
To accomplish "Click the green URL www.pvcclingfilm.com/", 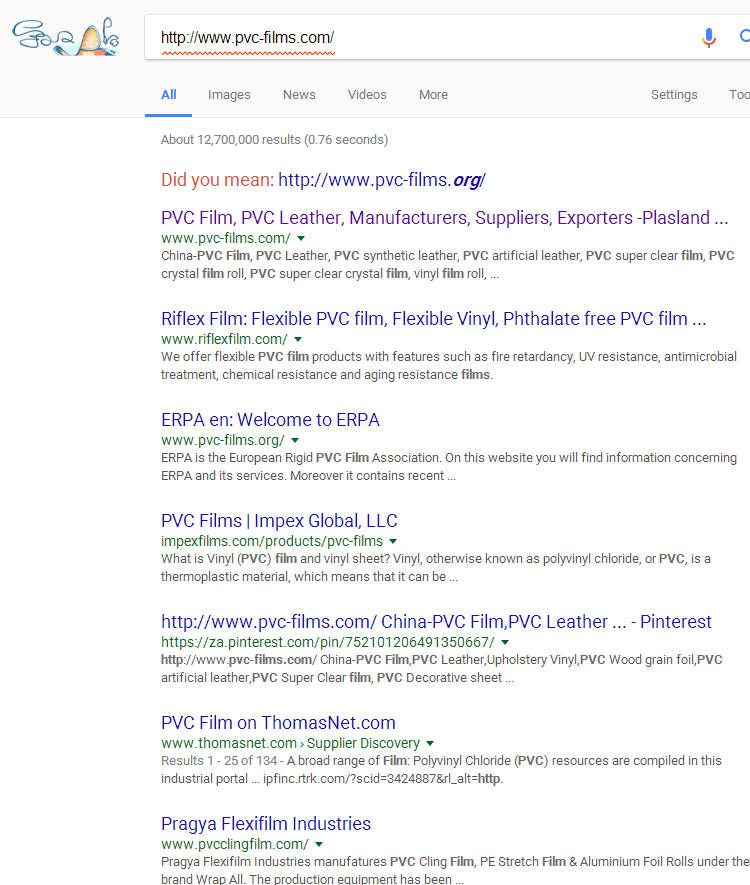I will [x=235, y=844].
